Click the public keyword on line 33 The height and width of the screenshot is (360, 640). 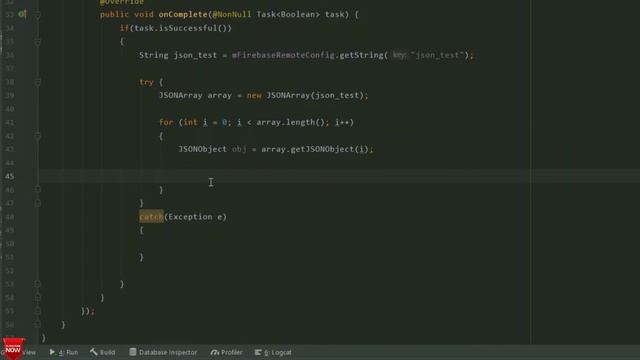[x=114, y=15]
